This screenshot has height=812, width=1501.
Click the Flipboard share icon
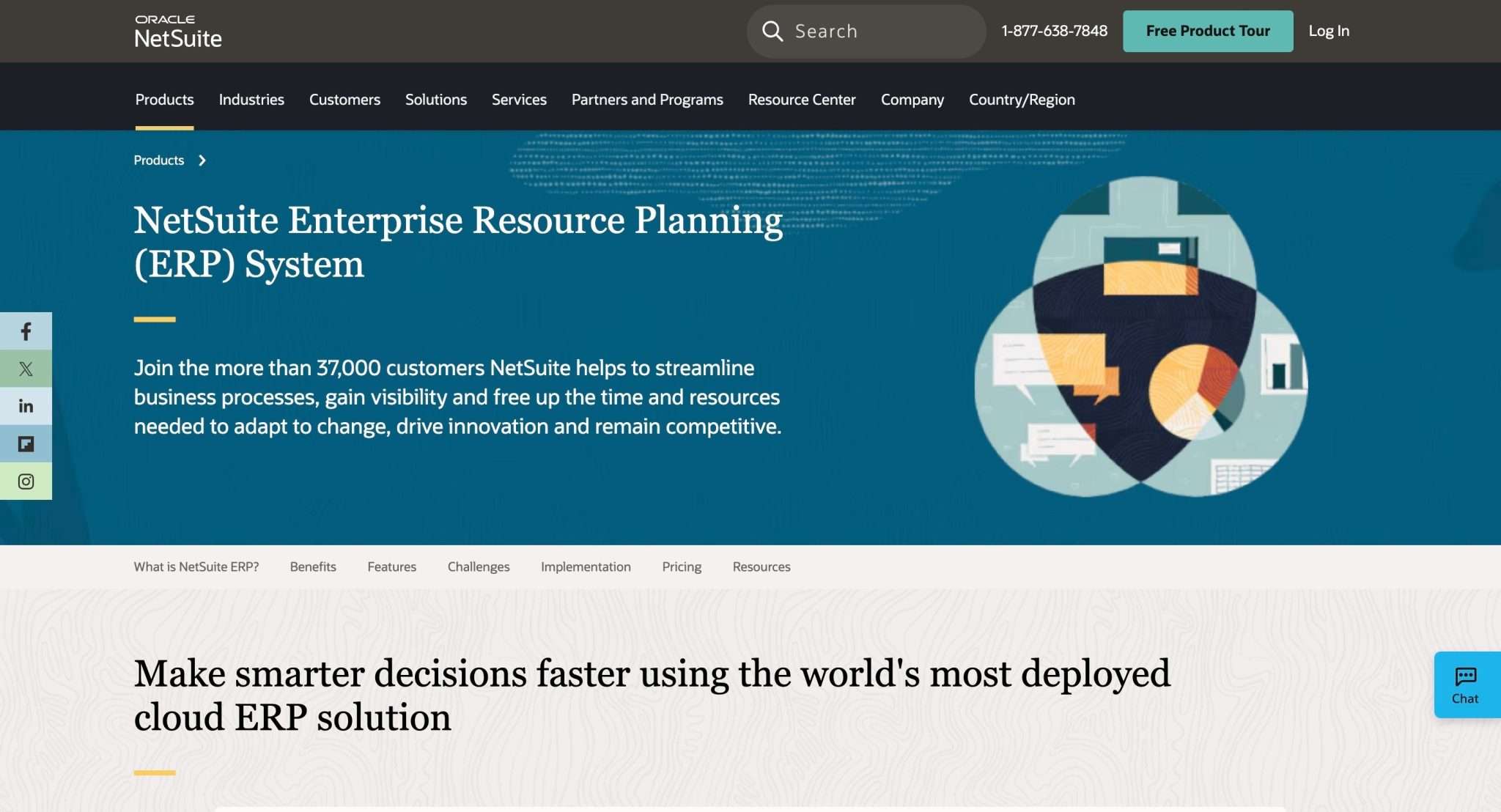tap(26, 443)
